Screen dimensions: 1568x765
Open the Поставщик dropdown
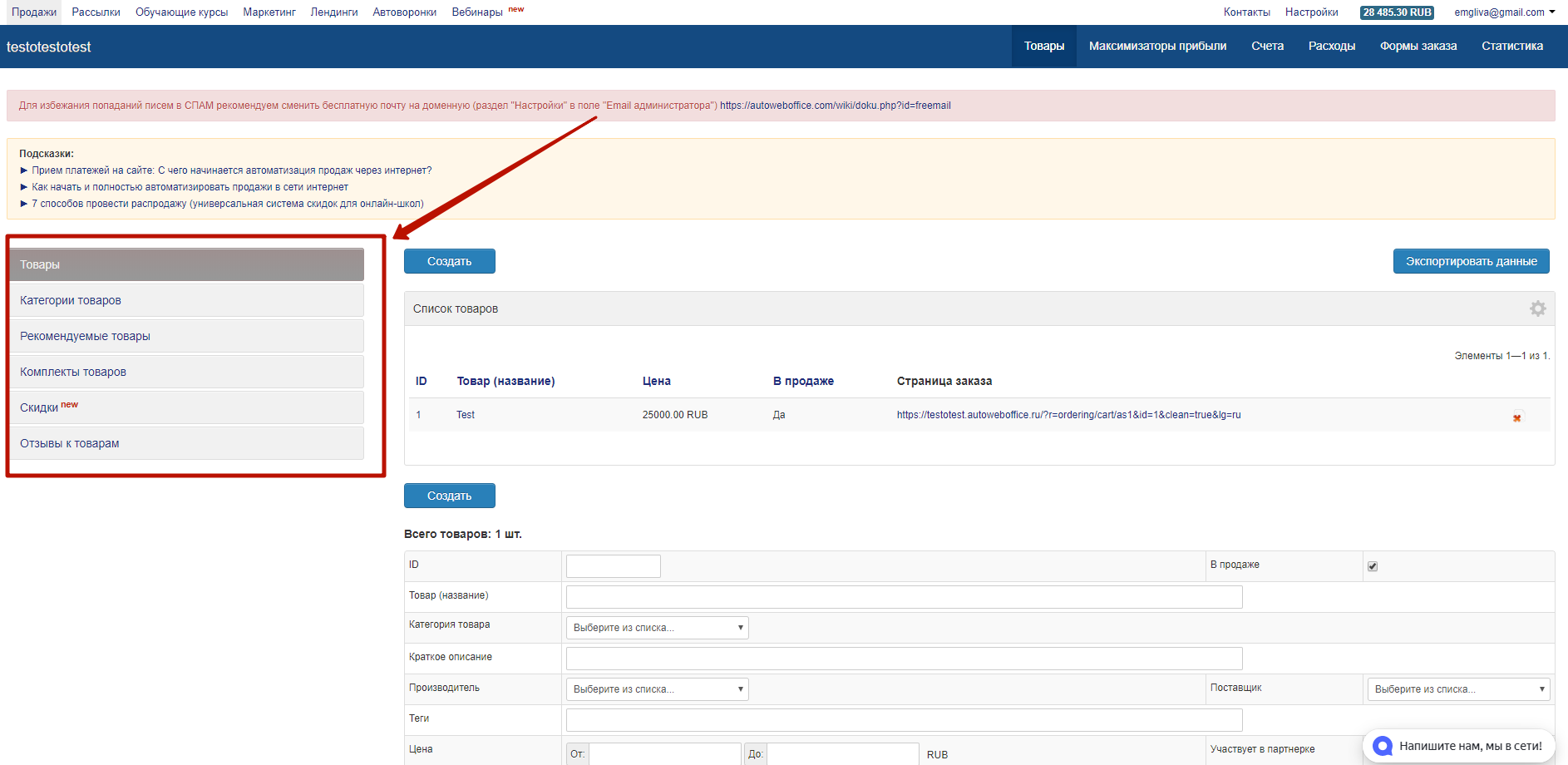click(1458, 689)
